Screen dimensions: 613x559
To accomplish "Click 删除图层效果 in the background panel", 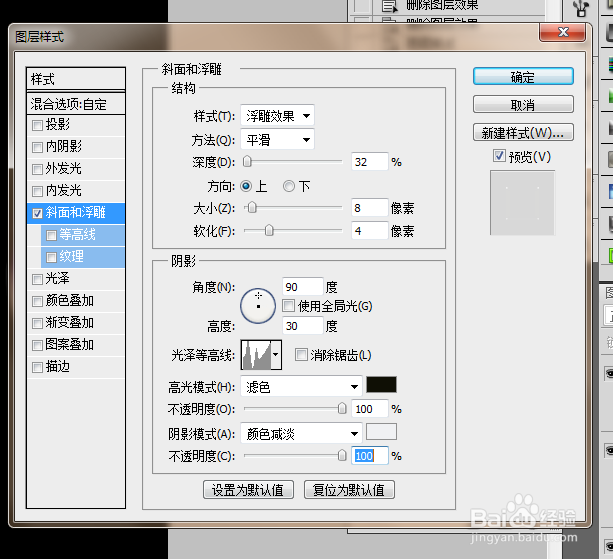I will point(442,5).
